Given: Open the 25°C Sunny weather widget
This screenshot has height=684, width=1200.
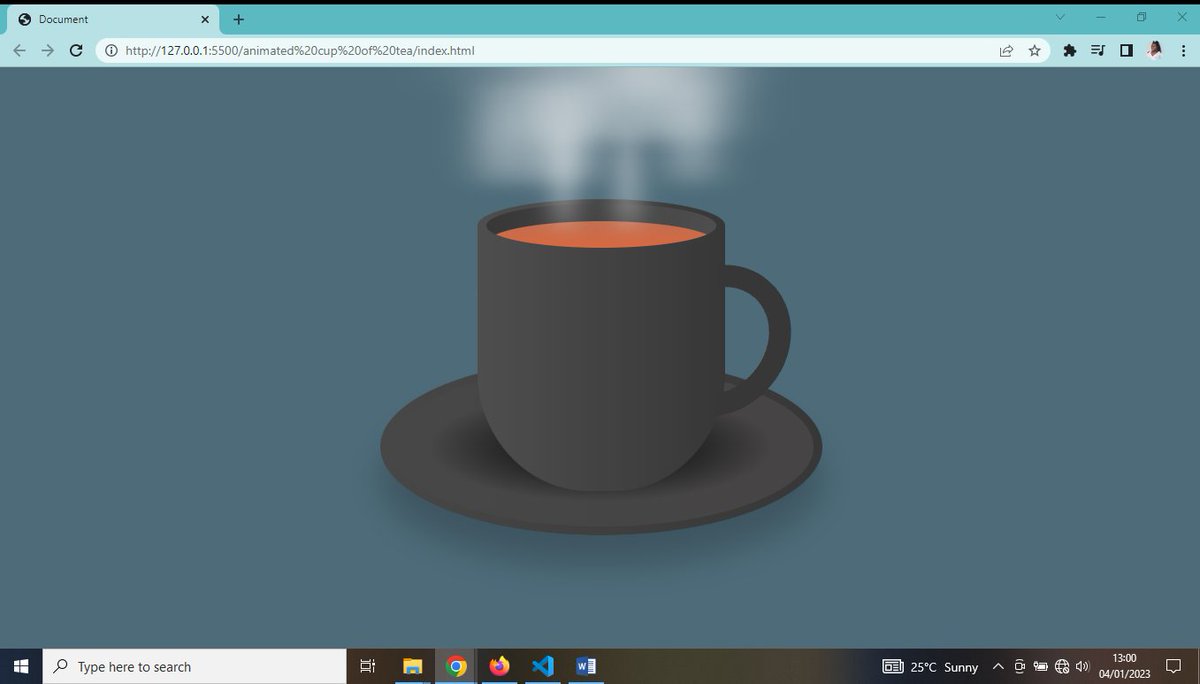Looking at the screenshot, I should pyautogui.click(x=929, y=667).
